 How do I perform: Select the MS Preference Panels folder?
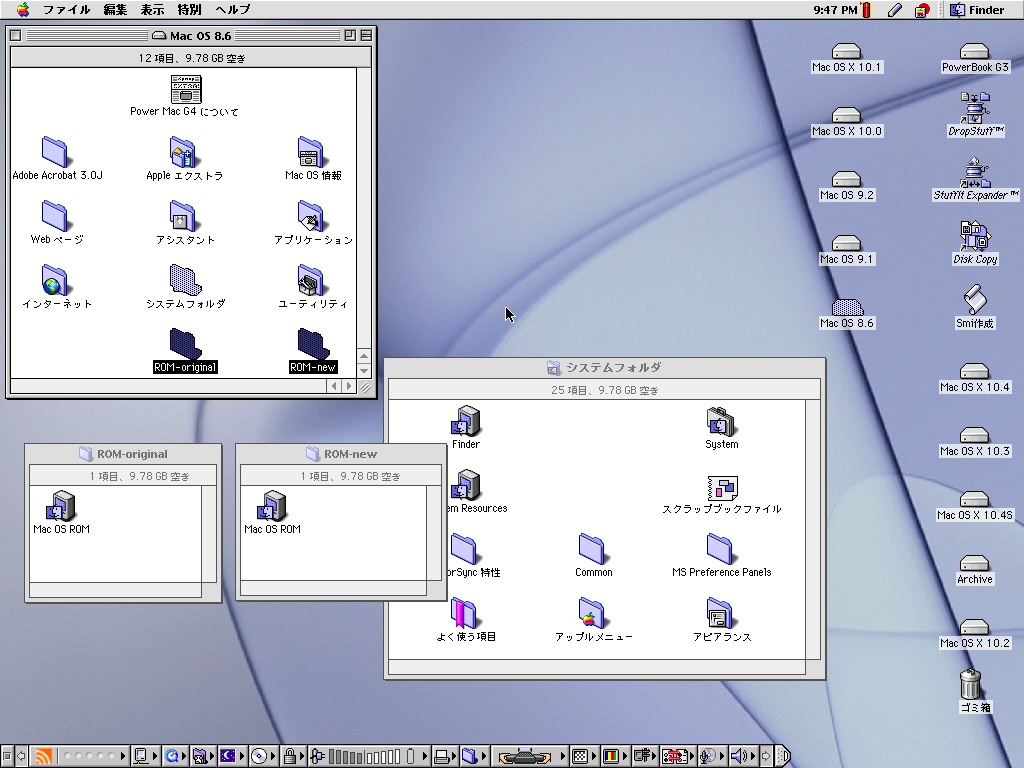[721, 549]
